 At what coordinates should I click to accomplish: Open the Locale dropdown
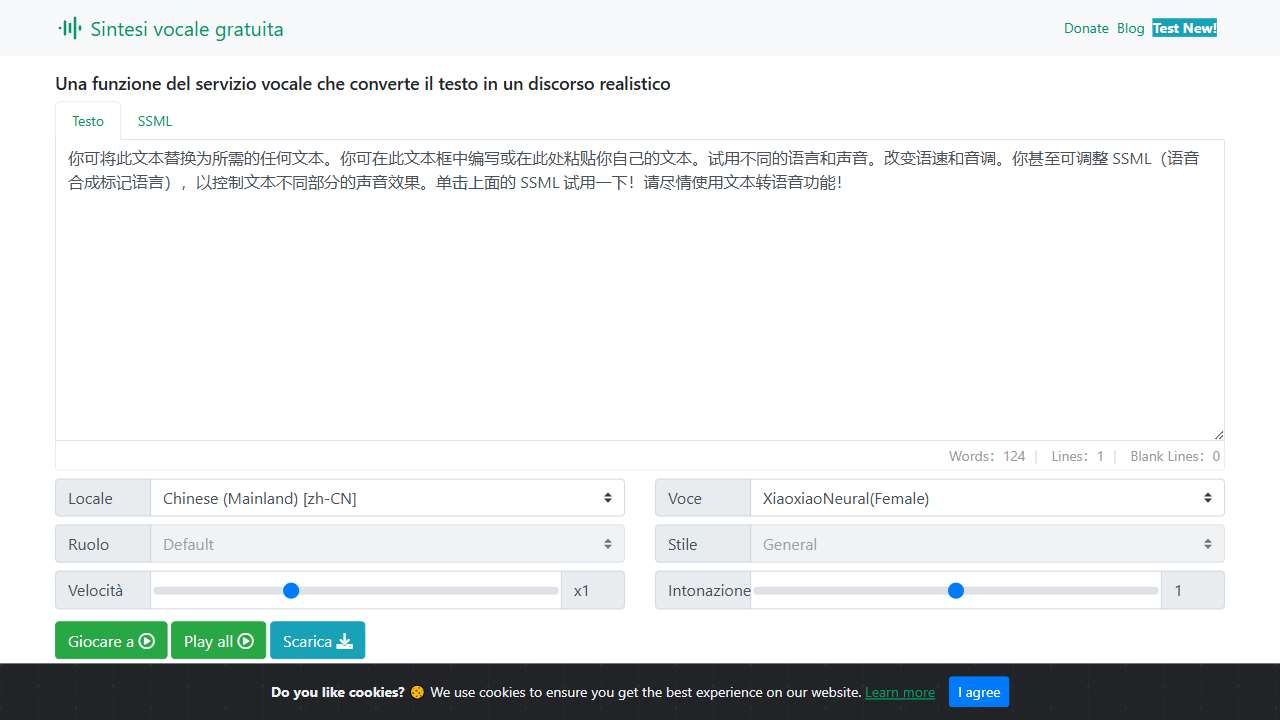coord(387,498)
